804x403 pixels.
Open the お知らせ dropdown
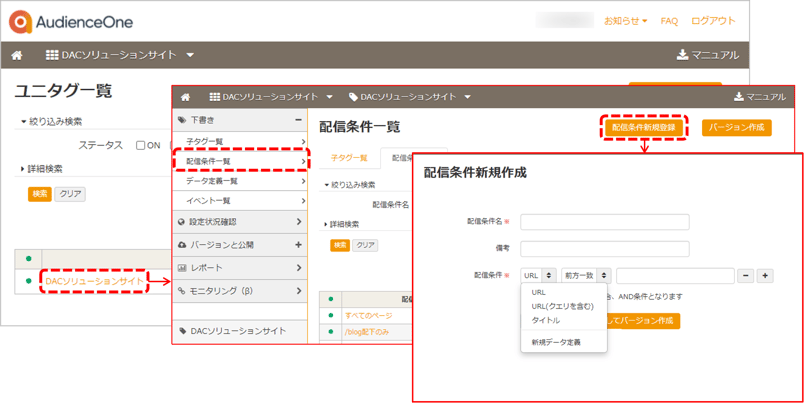pyautogui.click(x=626, y=21)
